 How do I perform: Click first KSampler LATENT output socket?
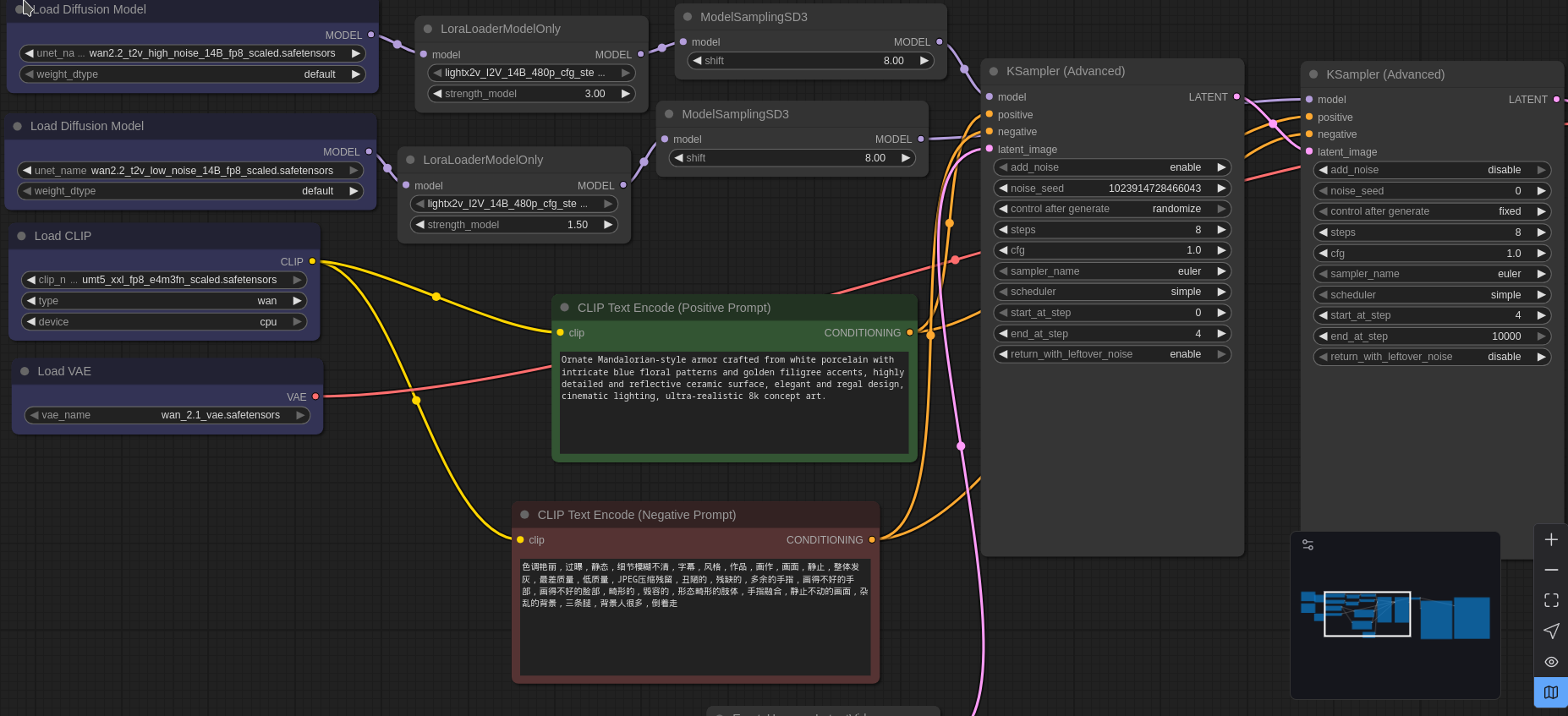[x=1236, y=96]
